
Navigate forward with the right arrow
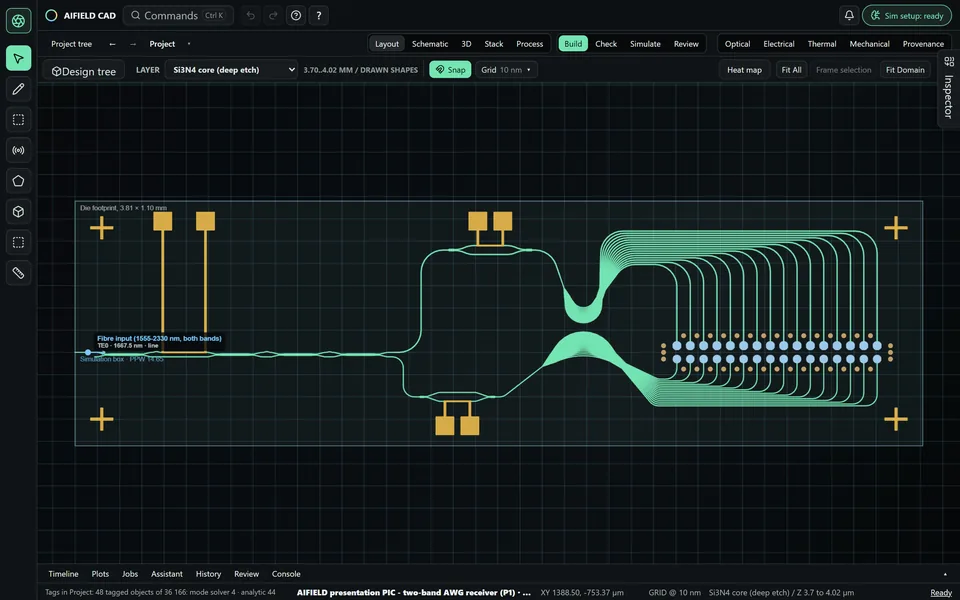pos(133,44)
